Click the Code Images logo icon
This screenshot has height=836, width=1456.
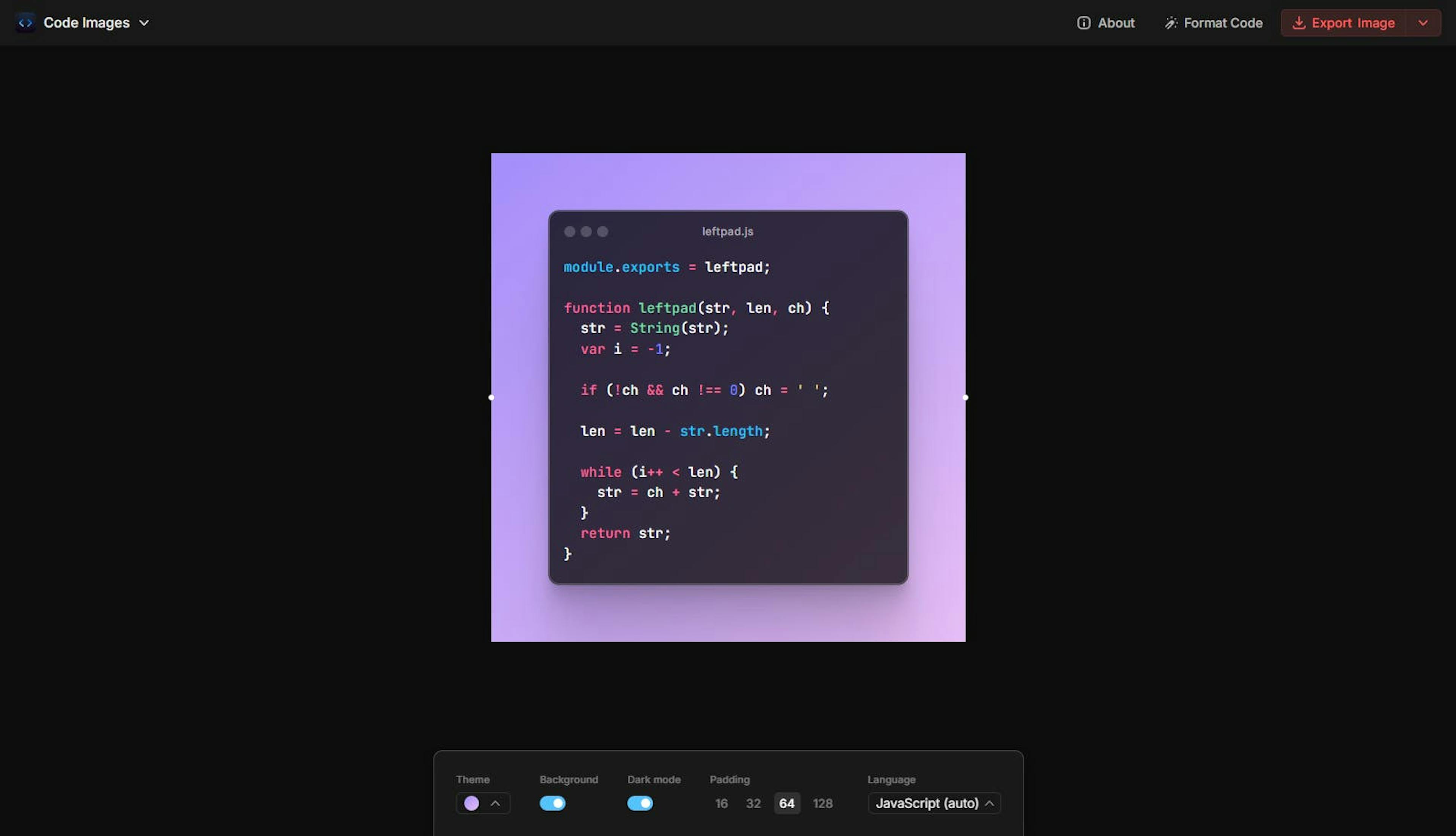click(25, 23)
